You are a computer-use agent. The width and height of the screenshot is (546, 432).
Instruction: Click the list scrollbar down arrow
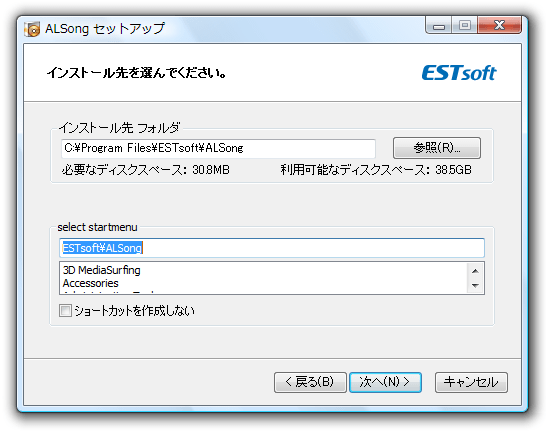[475, 285]
